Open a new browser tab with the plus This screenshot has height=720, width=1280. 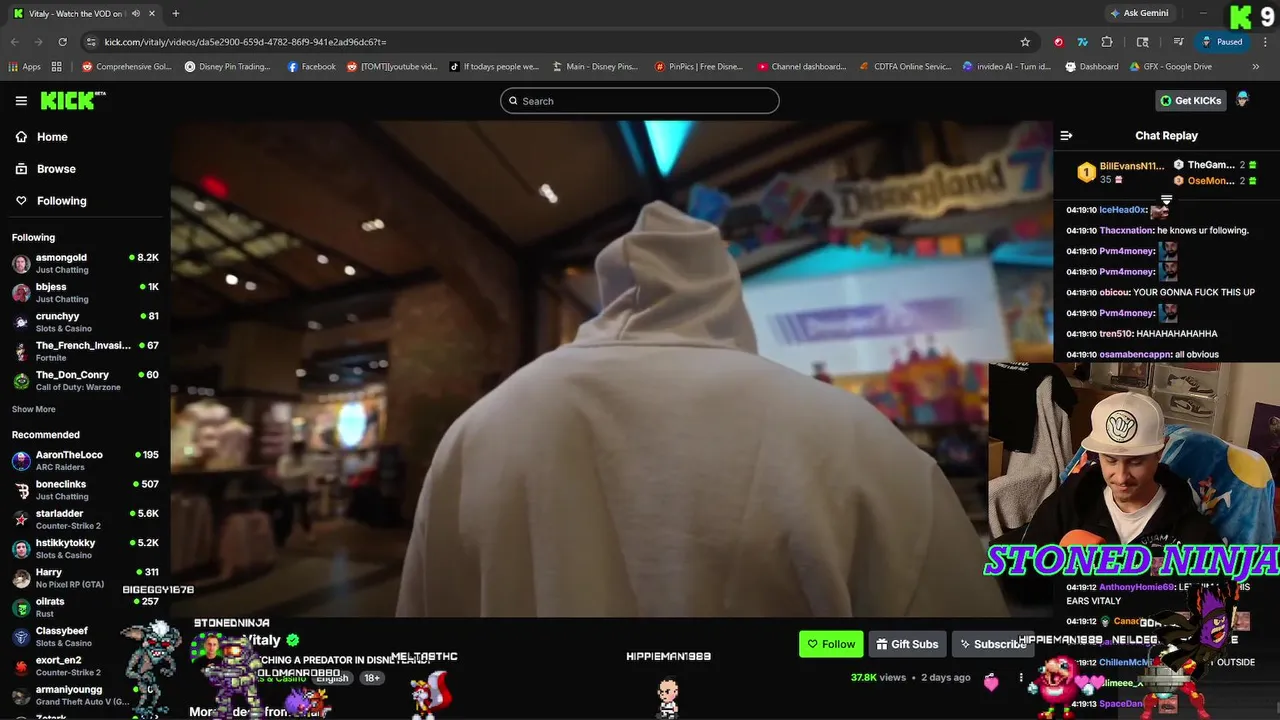[x=176, y=13]
